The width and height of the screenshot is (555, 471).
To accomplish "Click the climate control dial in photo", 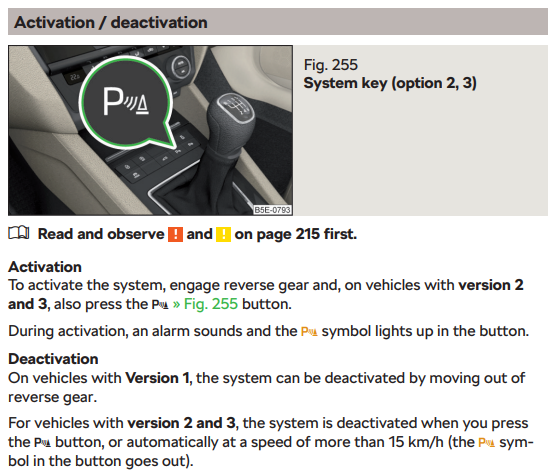I will pyautogui.click(x=182, y=66).
